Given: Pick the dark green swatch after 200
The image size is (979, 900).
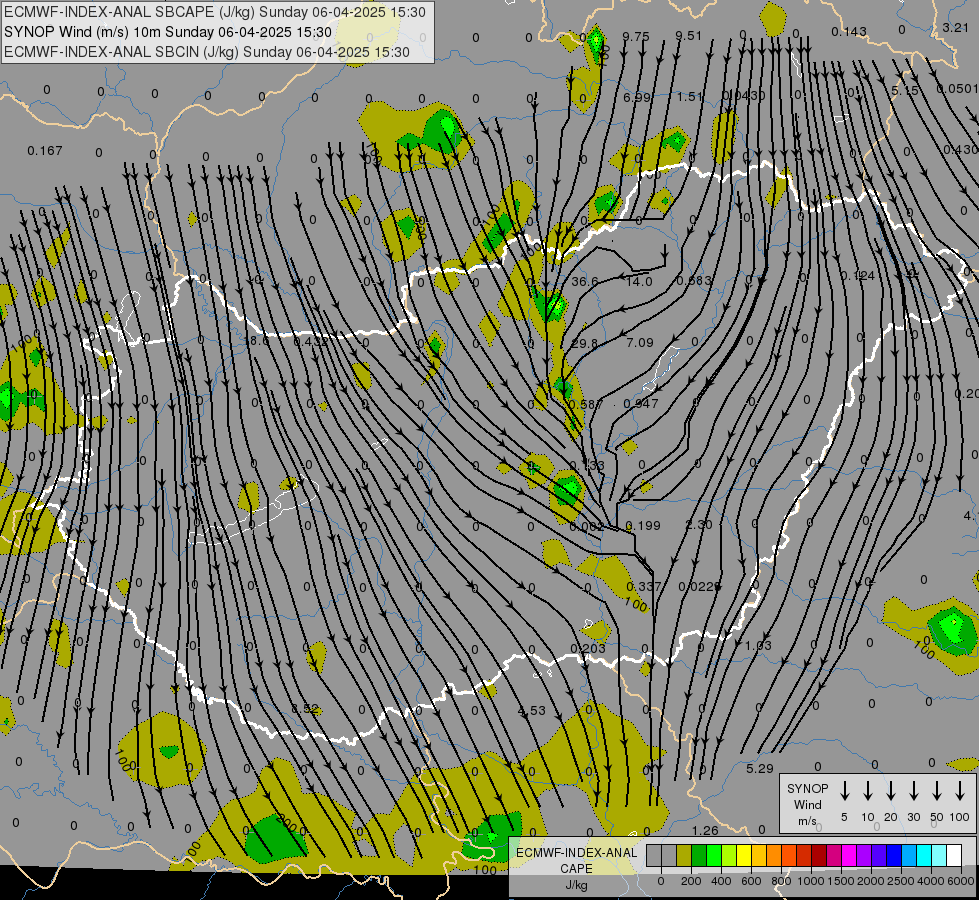Looking at the screenshot, I should (699, 855).
